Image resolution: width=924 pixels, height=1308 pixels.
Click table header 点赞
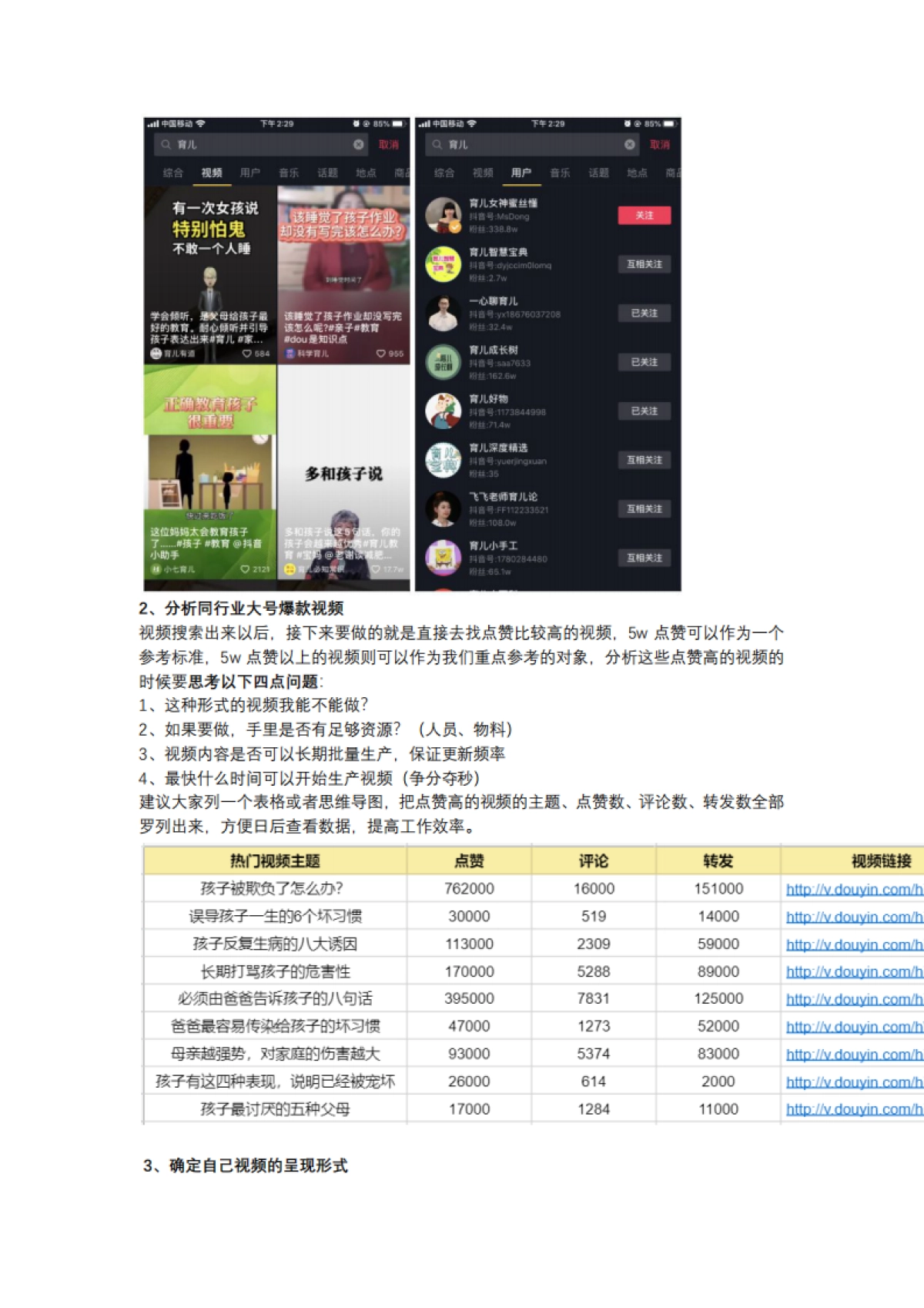469,861
